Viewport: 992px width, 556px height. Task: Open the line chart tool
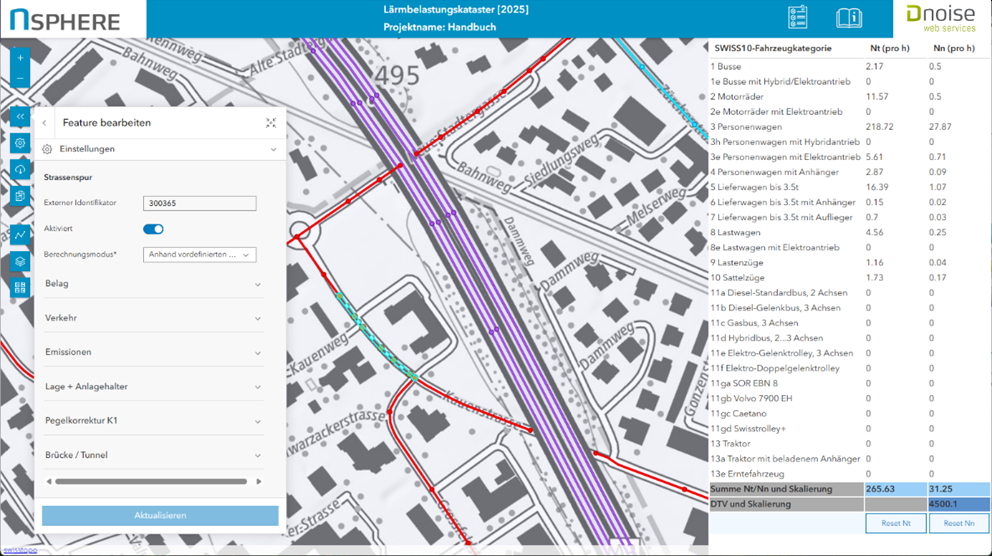20,235
